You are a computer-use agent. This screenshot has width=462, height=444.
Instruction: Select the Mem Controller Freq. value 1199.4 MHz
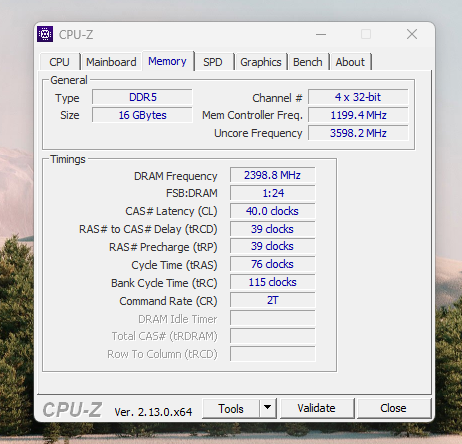click(358, 115)
